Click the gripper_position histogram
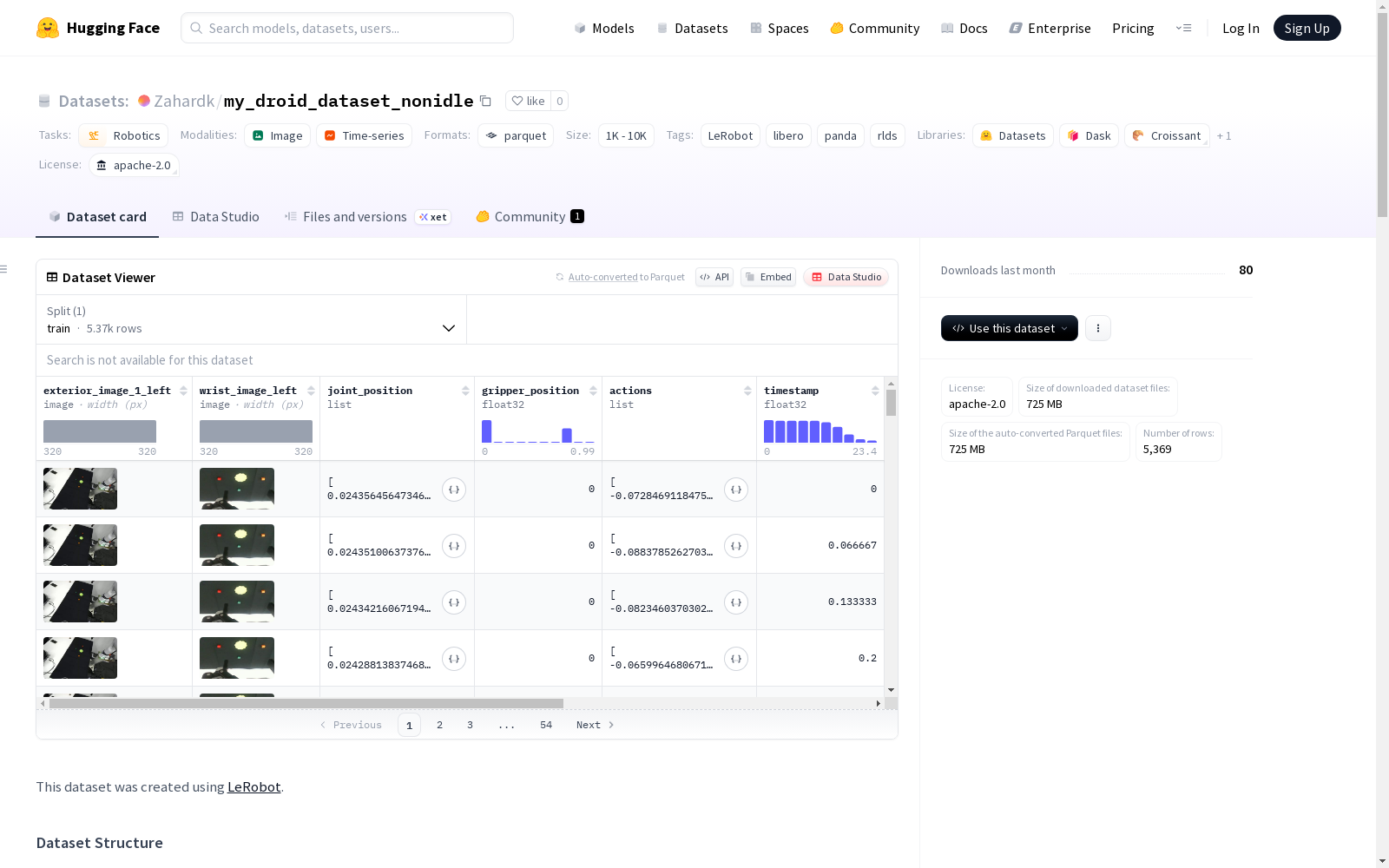The width and height of the screenshot is (1389, 868). pos(538,431)
